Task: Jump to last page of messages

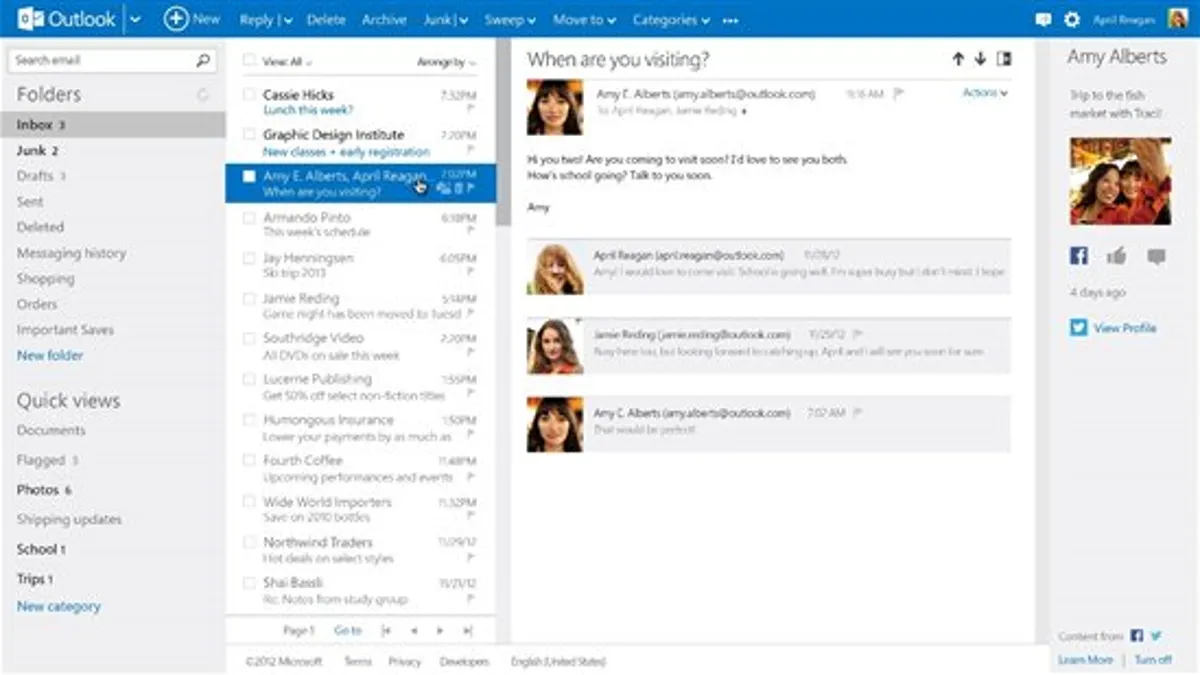Action: click(x=467, y=631)
